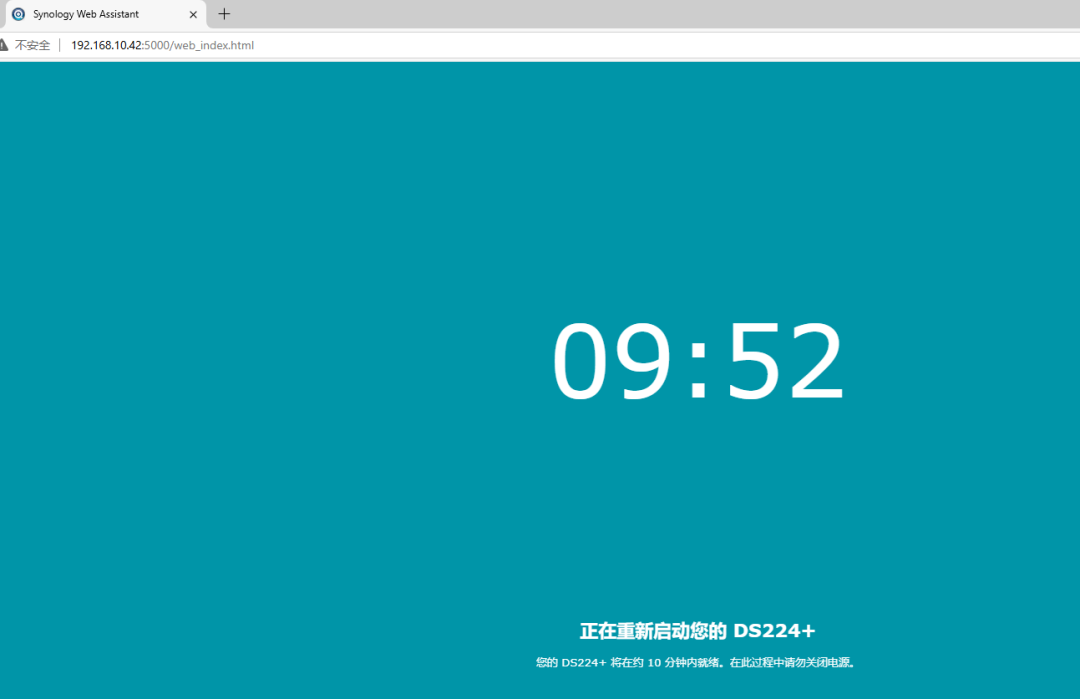The height and width of the screenshot is (699, 1080).
Task: Click the blank teal area left of the countdown
Action: tap(250, 360)
